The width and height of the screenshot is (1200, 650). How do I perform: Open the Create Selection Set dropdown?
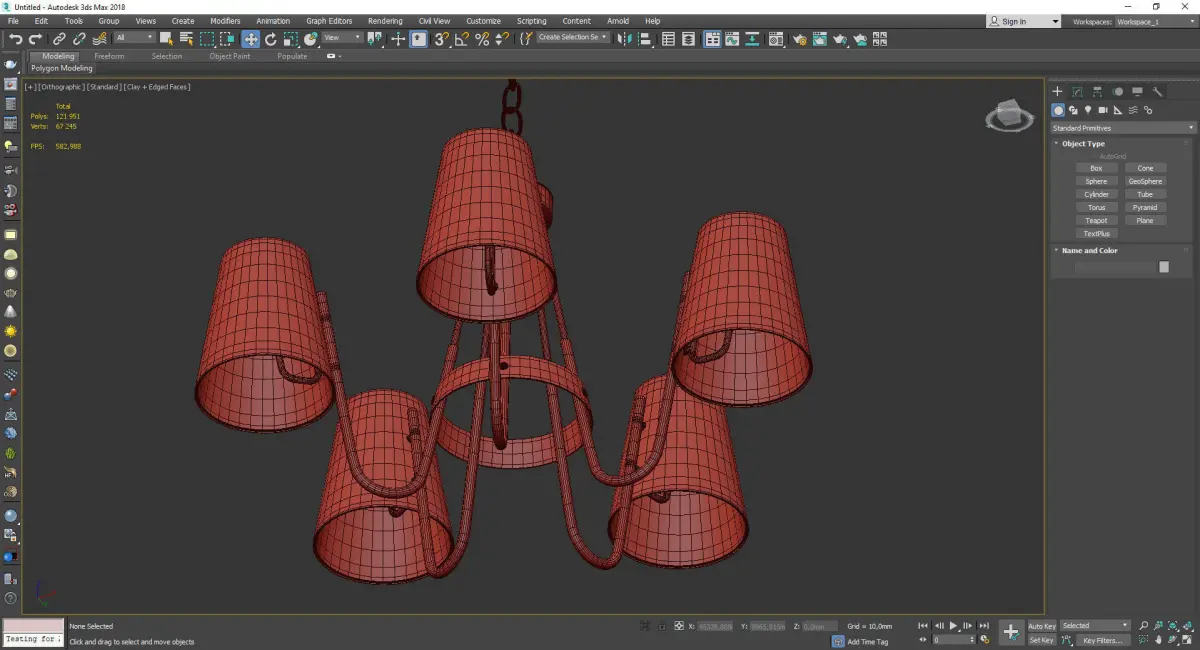tap(572, 37)
